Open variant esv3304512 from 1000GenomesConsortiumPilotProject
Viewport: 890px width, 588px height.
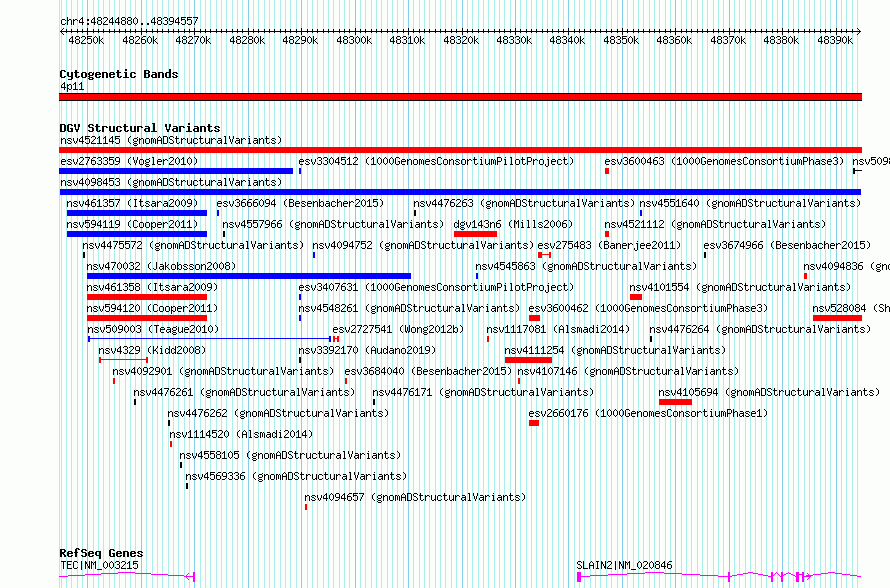click(436, 161)
